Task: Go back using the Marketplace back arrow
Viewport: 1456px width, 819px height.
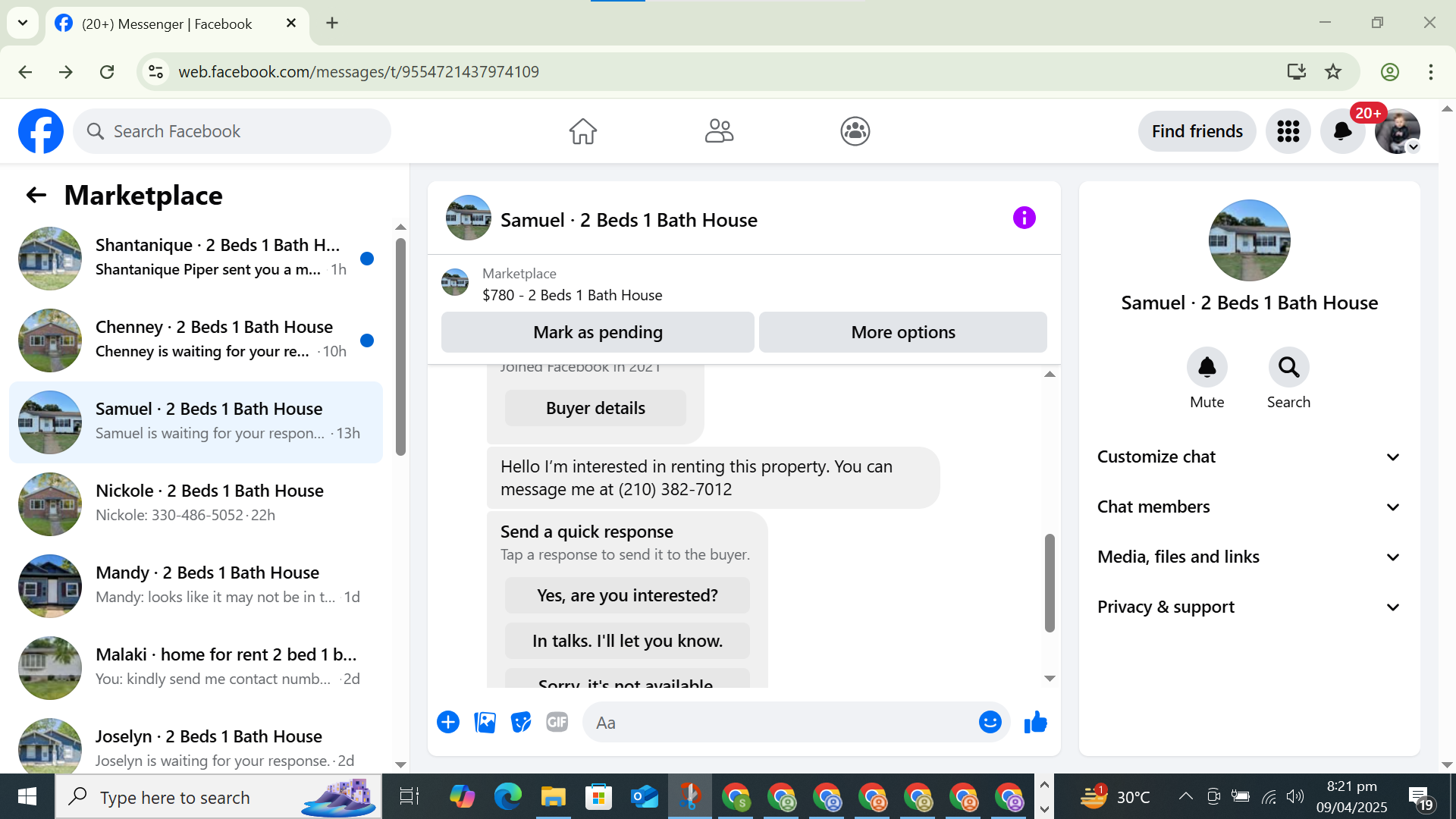Action: pyautogui.click(x=36, y=195)
